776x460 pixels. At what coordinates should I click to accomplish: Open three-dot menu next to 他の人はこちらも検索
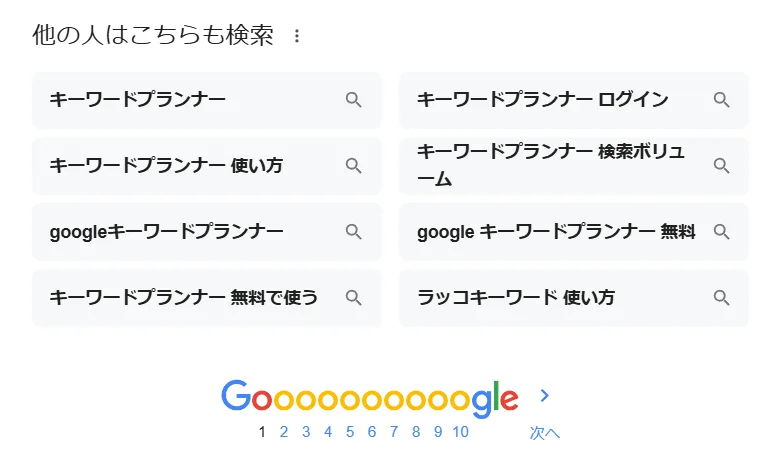(296, 36)
